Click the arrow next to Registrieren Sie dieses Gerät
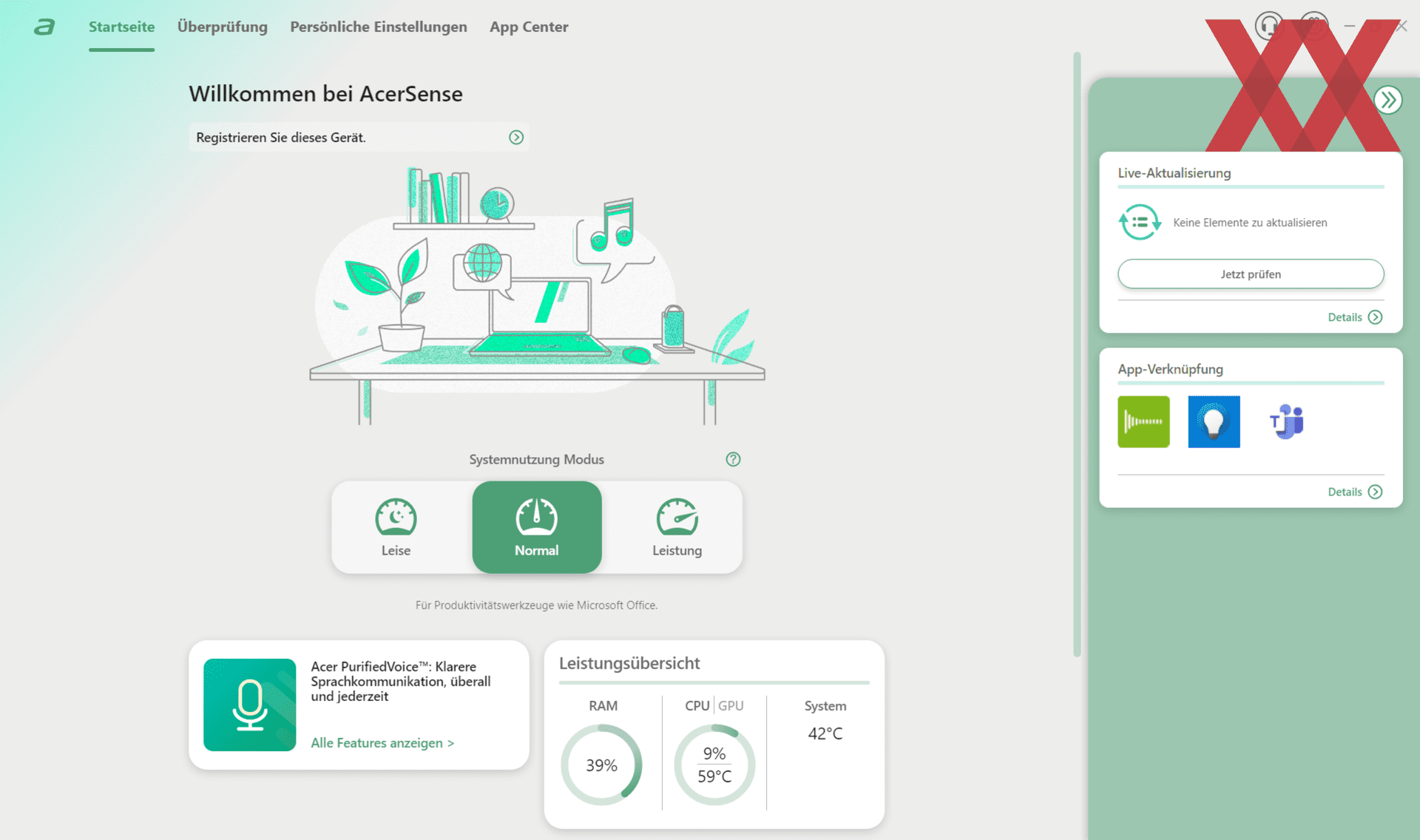Viewport: 1420px width, 840px height. (516, 138)
